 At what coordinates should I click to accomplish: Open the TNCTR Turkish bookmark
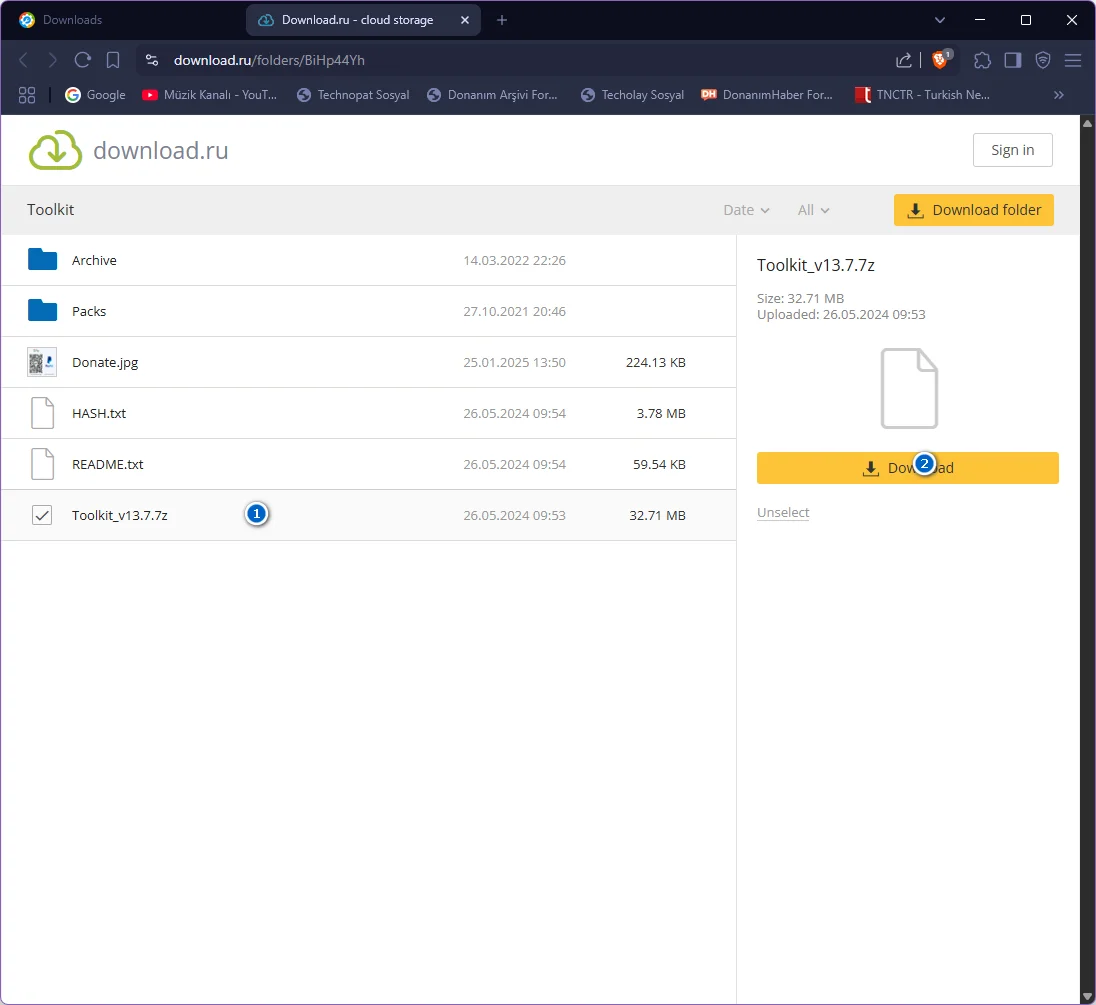tap(922, 95)
